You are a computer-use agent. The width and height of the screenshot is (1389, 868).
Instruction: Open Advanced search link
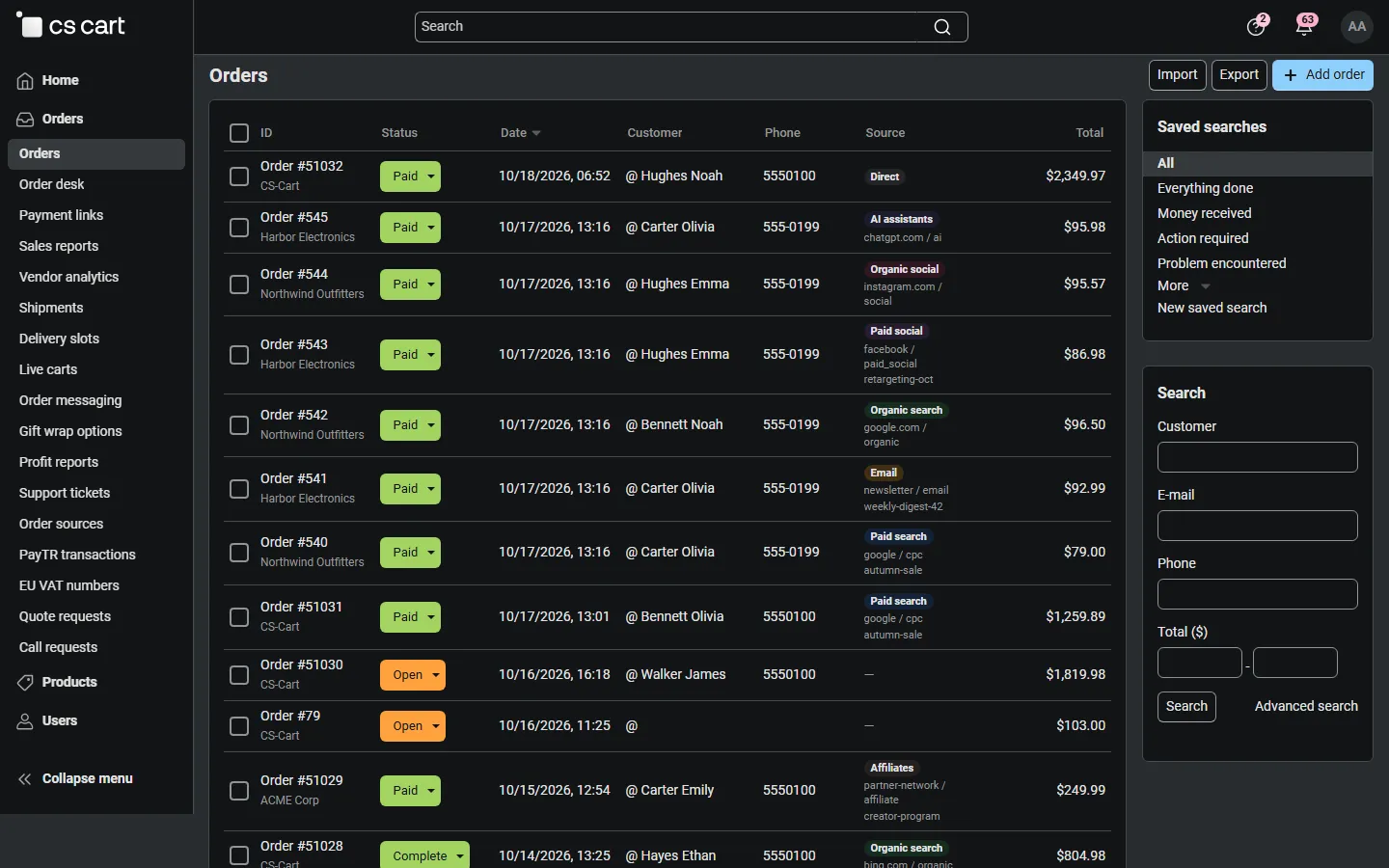click(x=1306, y=707)
